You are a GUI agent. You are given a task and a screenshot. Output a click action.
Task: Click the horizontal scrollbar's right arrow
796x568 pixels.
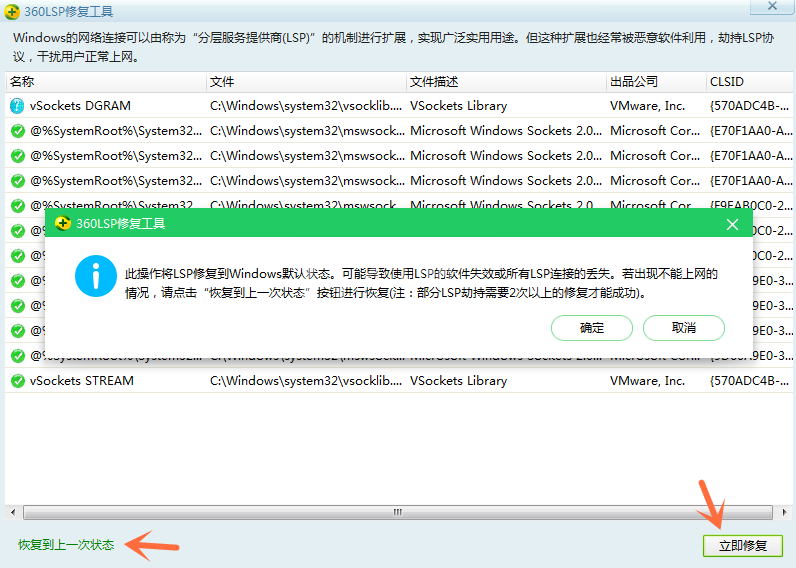coord(784,512)
